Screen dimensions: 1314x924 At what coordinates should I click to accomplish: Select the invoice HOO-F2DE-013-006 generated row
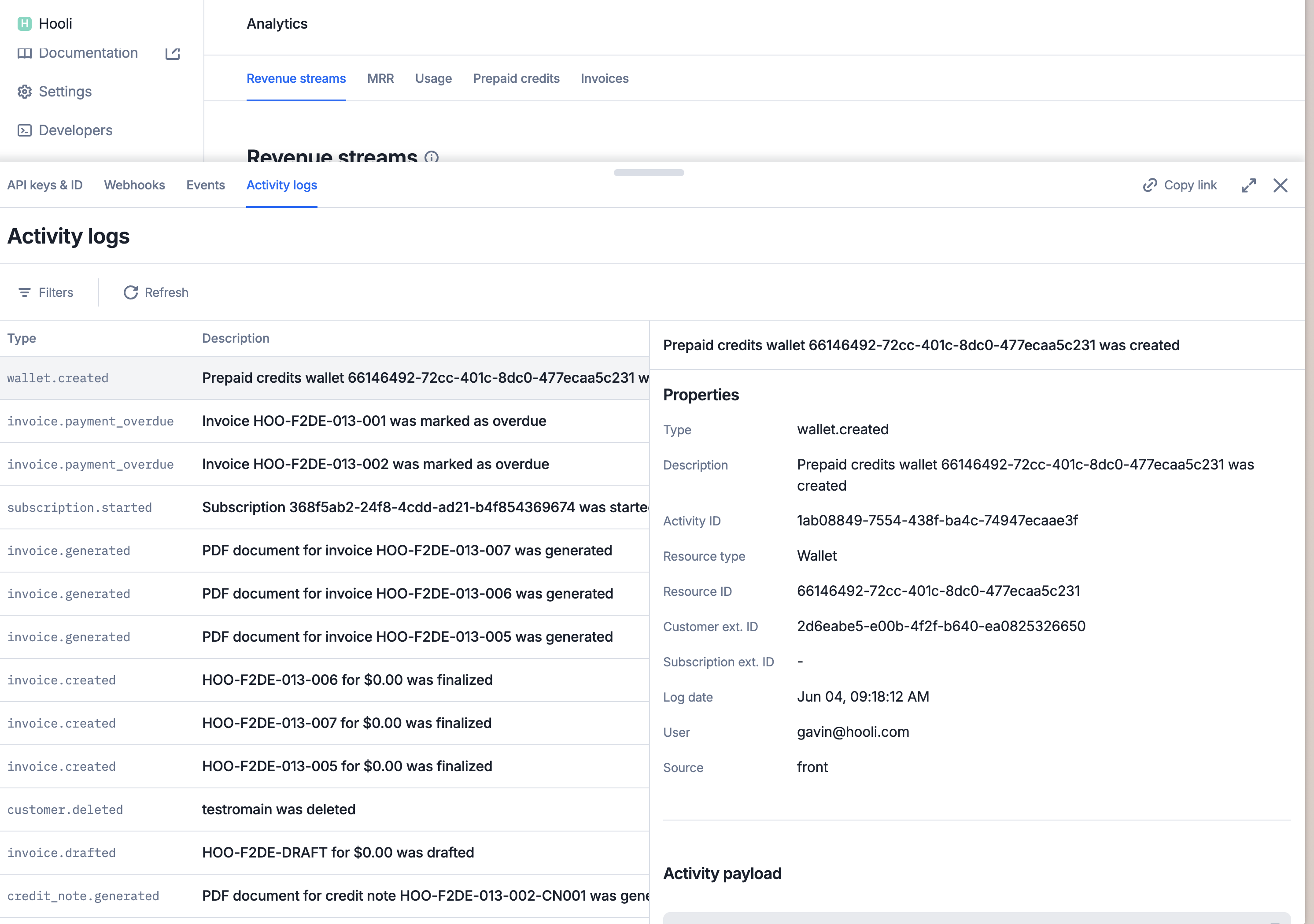325,594
